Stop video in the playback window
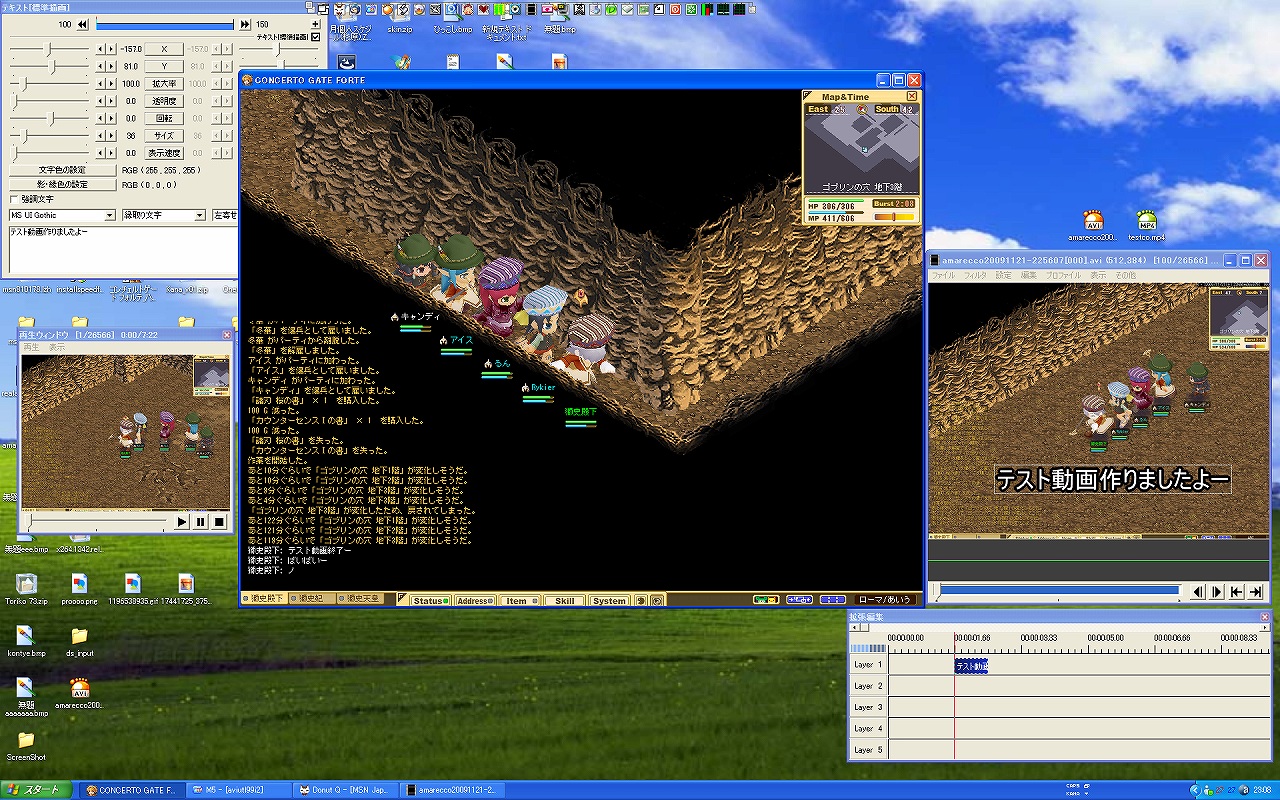This screenshot has height=800, width=1280. [x=218, y=522]
